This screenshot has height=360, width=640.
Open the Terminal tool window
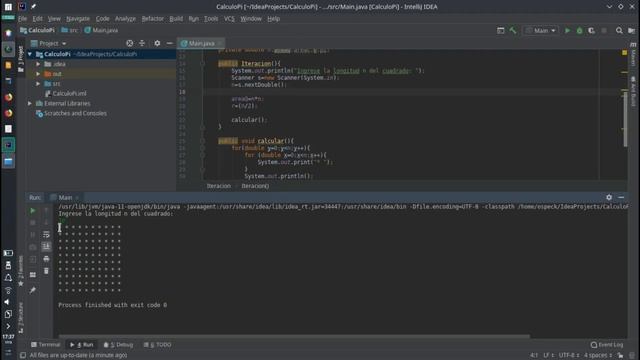click(46, 344)
